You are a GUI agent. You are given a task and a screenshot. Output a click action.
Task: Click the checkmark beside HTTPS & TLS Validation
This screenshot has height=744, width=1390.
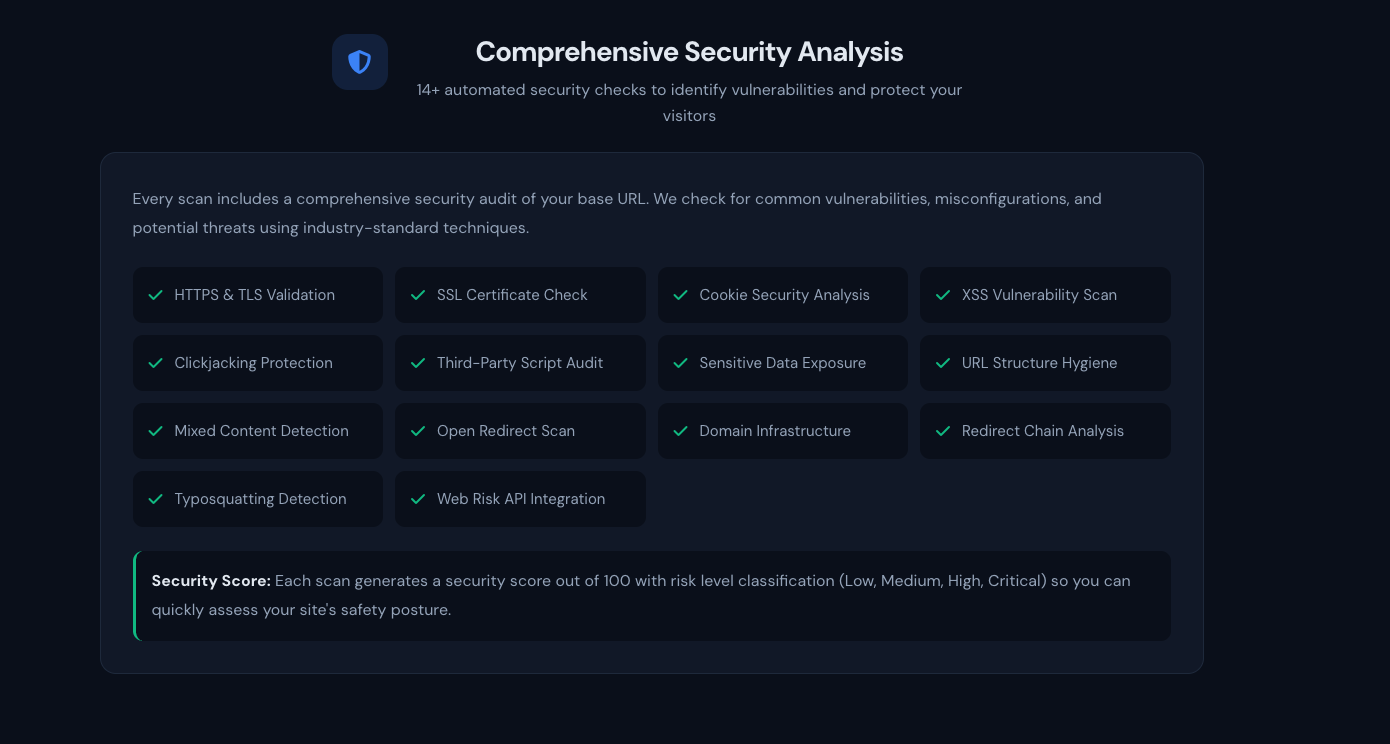pyautogui.click(x=155, y=295)
